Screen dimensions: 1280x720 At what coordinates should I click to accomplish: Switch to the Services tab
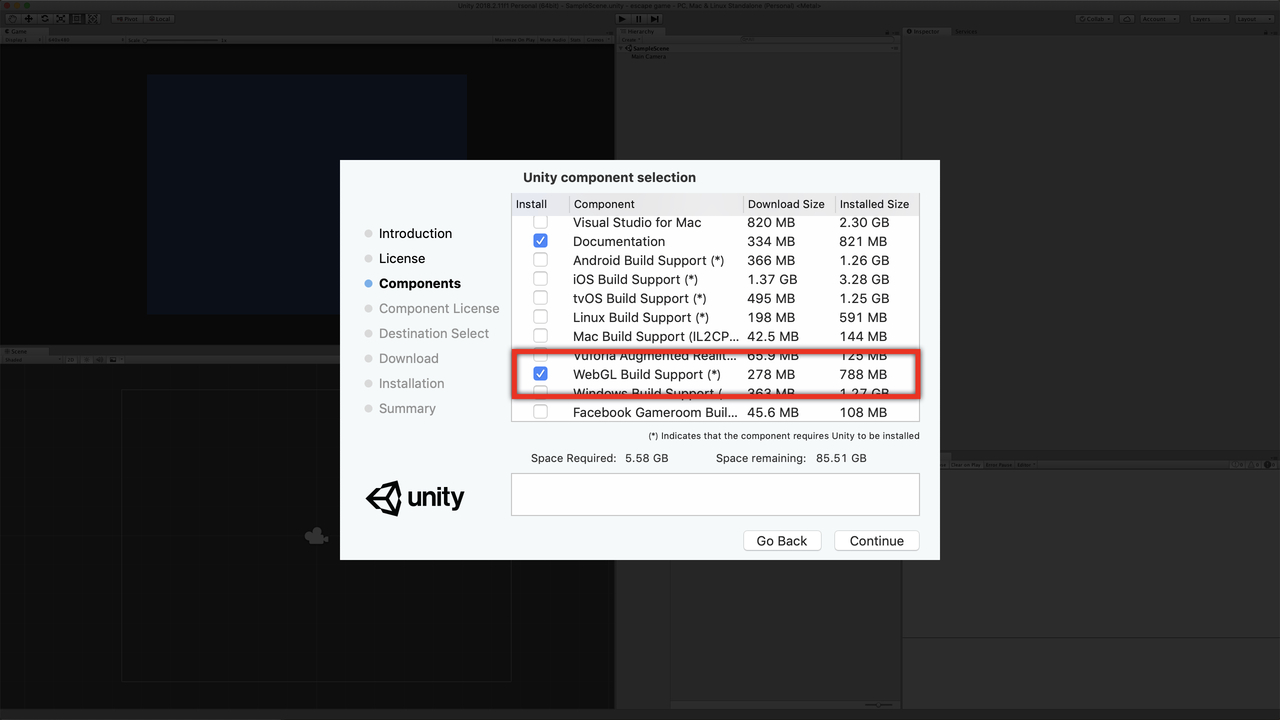(x=966, y=31)
